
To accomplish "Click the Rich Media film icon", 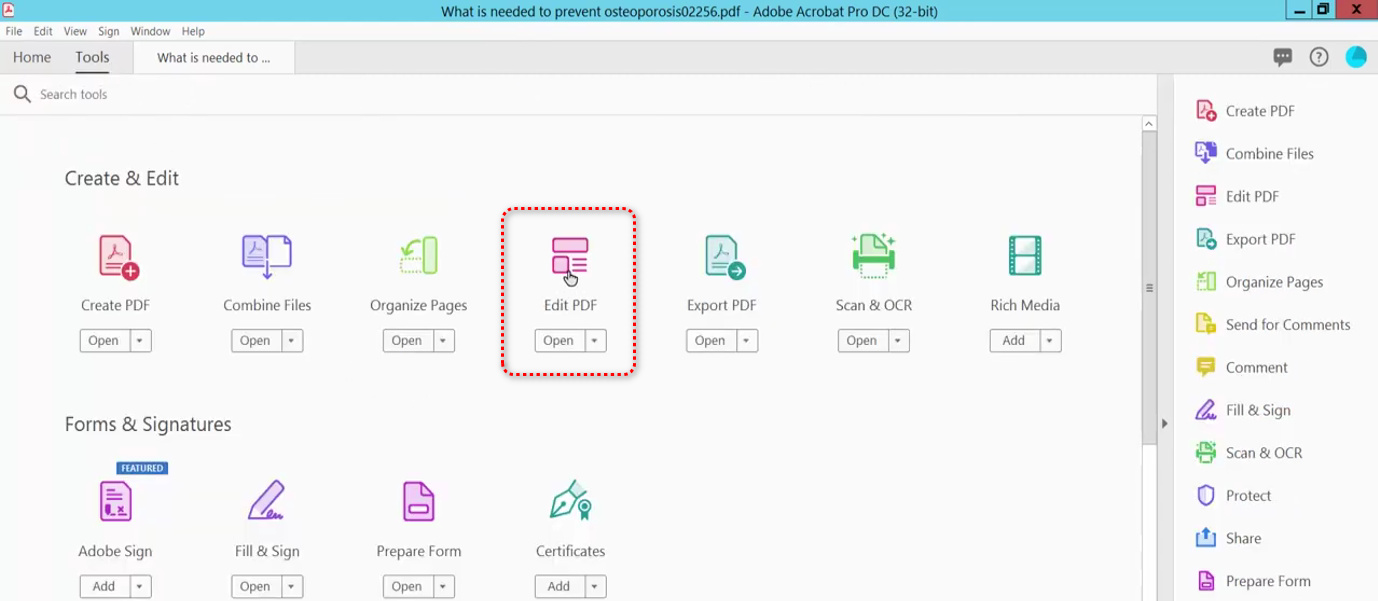I will point(1025,256).
